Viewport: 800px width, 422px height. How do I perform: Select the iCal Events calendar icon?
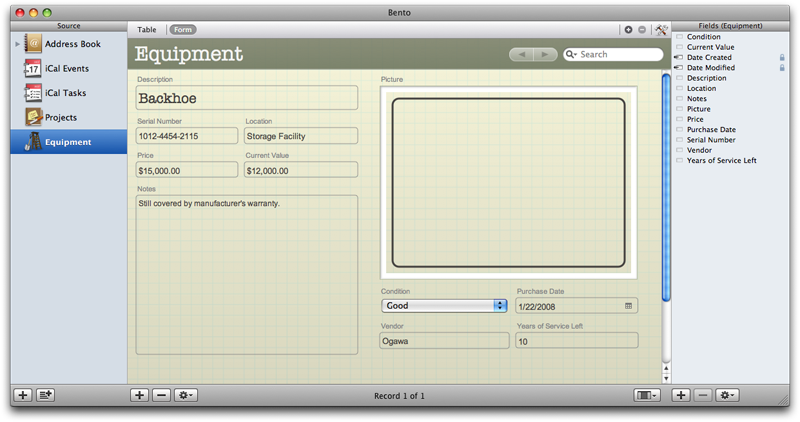[x=33, y=68]
